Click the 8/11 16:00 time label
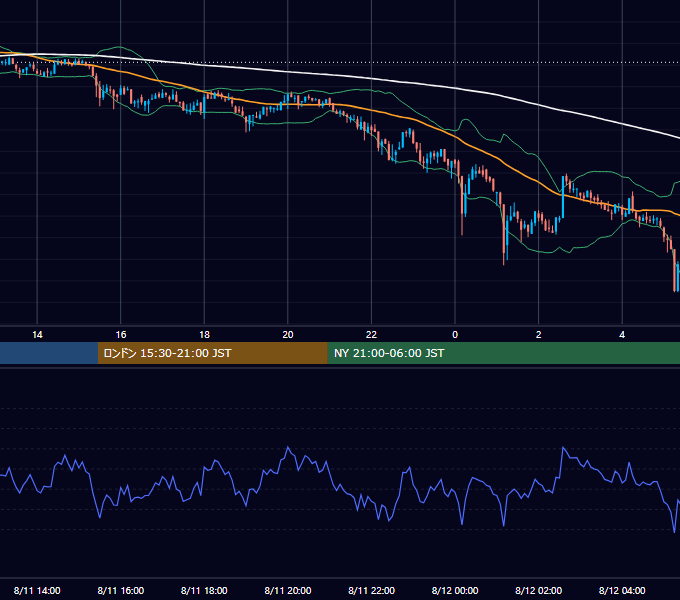 (121, 590)
